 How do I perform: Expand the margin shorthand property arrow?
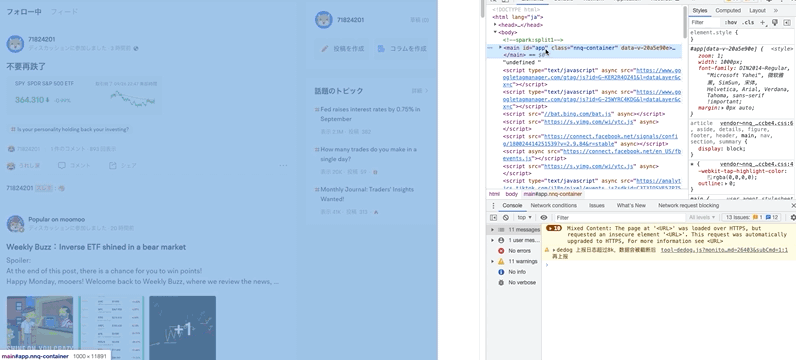[723, 108]
